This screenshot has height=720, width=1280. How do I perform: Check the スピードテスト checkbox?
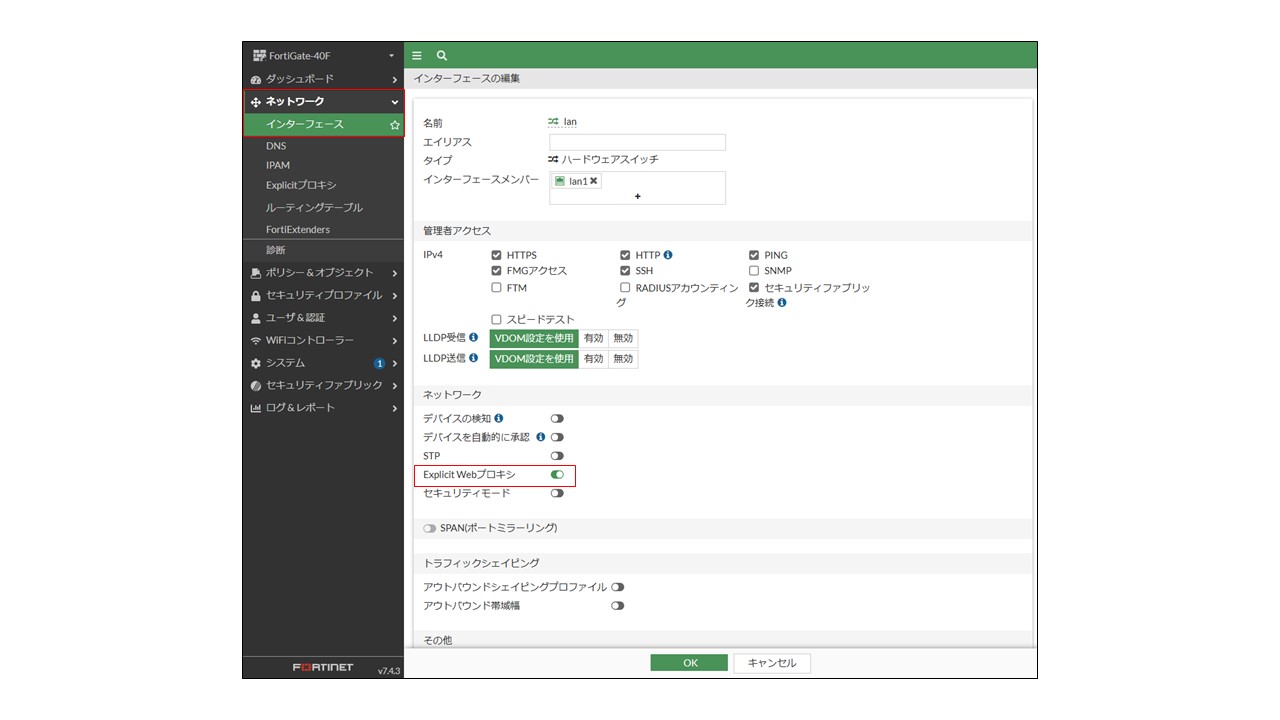pyautogui.click(x=496, y=319)
